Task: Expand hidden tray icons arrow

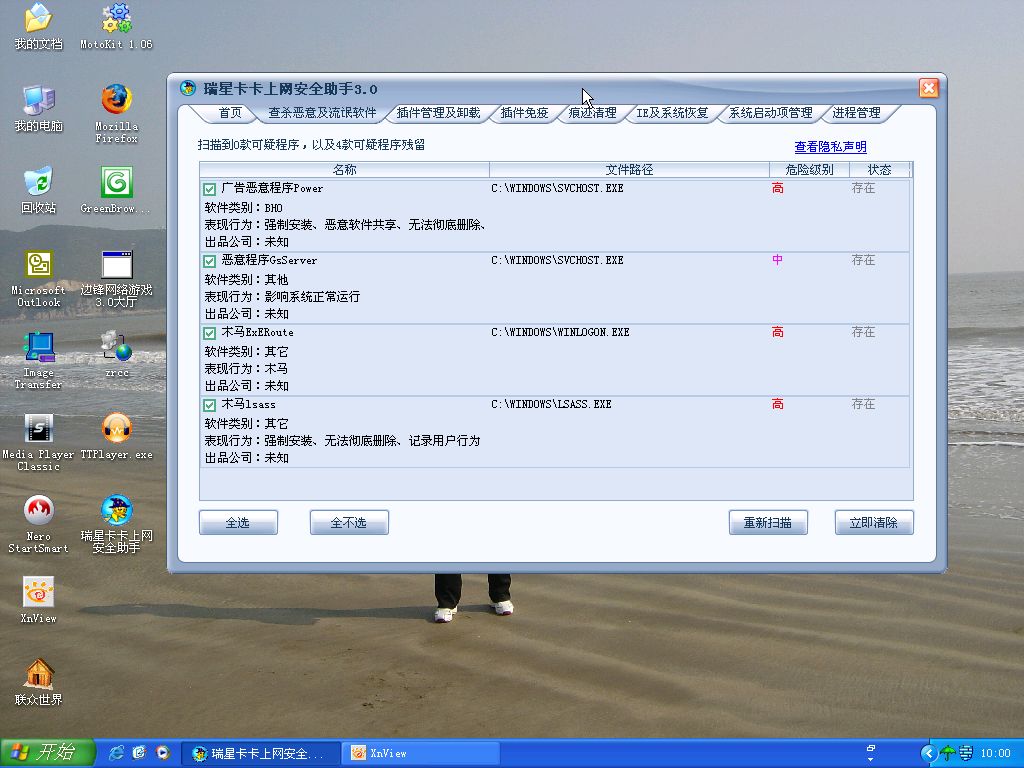Action: click(929, 753)
